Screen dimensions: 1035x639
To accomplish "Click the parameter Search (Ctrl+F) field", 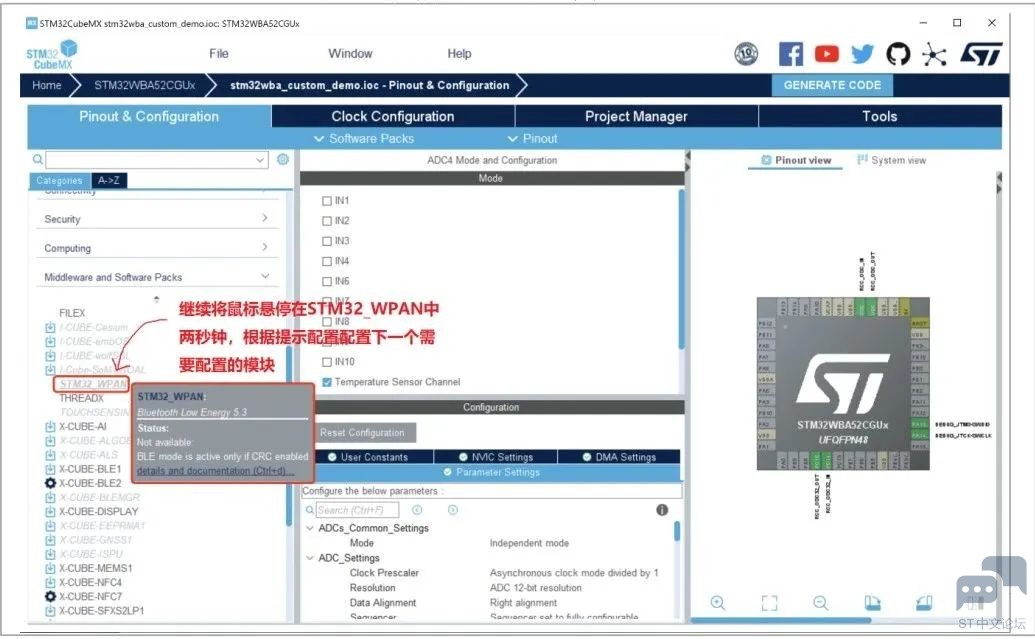I will tap(358, 510).
